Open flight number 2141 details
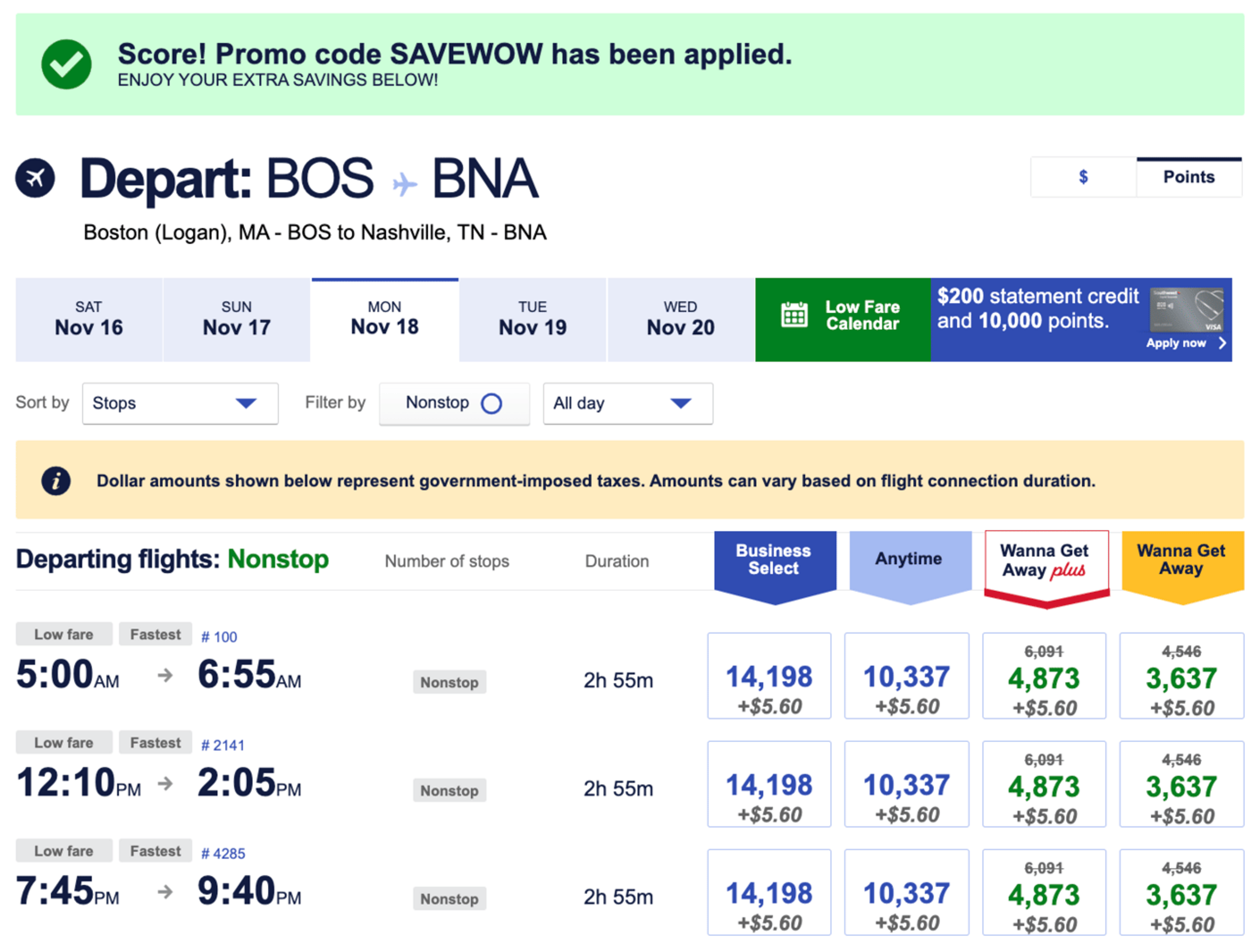Screen dimensions: 1259x952 [223, 745]
